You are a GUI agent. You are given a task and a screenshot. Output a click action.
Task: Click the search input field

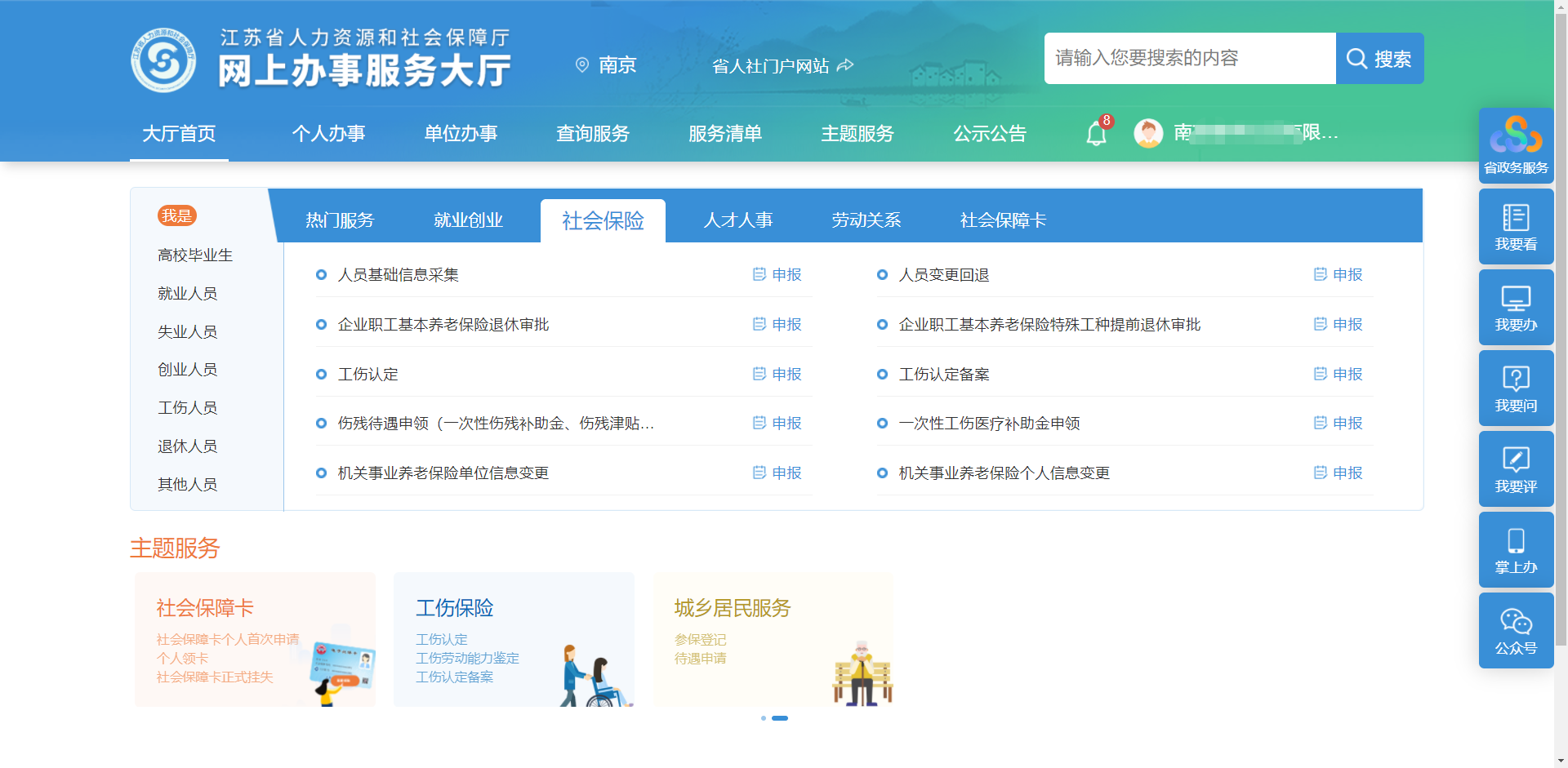(x=1189, y=59)
